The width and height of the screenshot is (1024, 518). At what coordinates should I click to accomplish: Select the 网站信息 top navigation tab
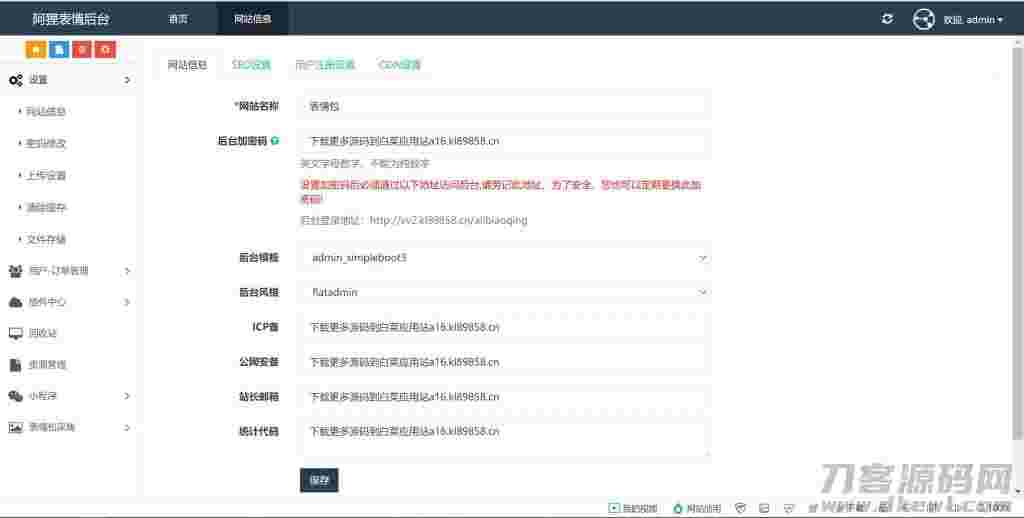click(x=252, y=19)
